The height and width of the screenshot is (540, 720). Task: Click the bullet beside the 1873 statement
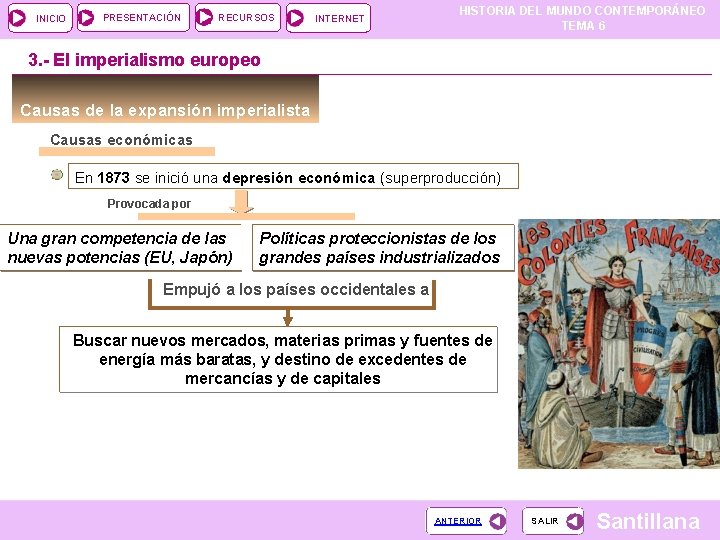click(57, 174)
